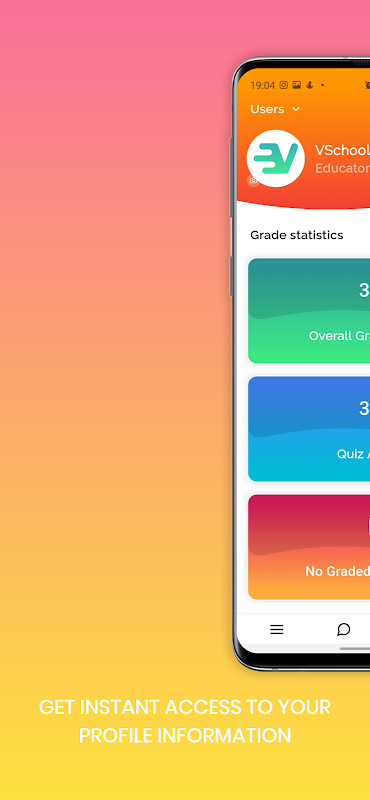Expand the Users dropdown

tap(275, 109)
